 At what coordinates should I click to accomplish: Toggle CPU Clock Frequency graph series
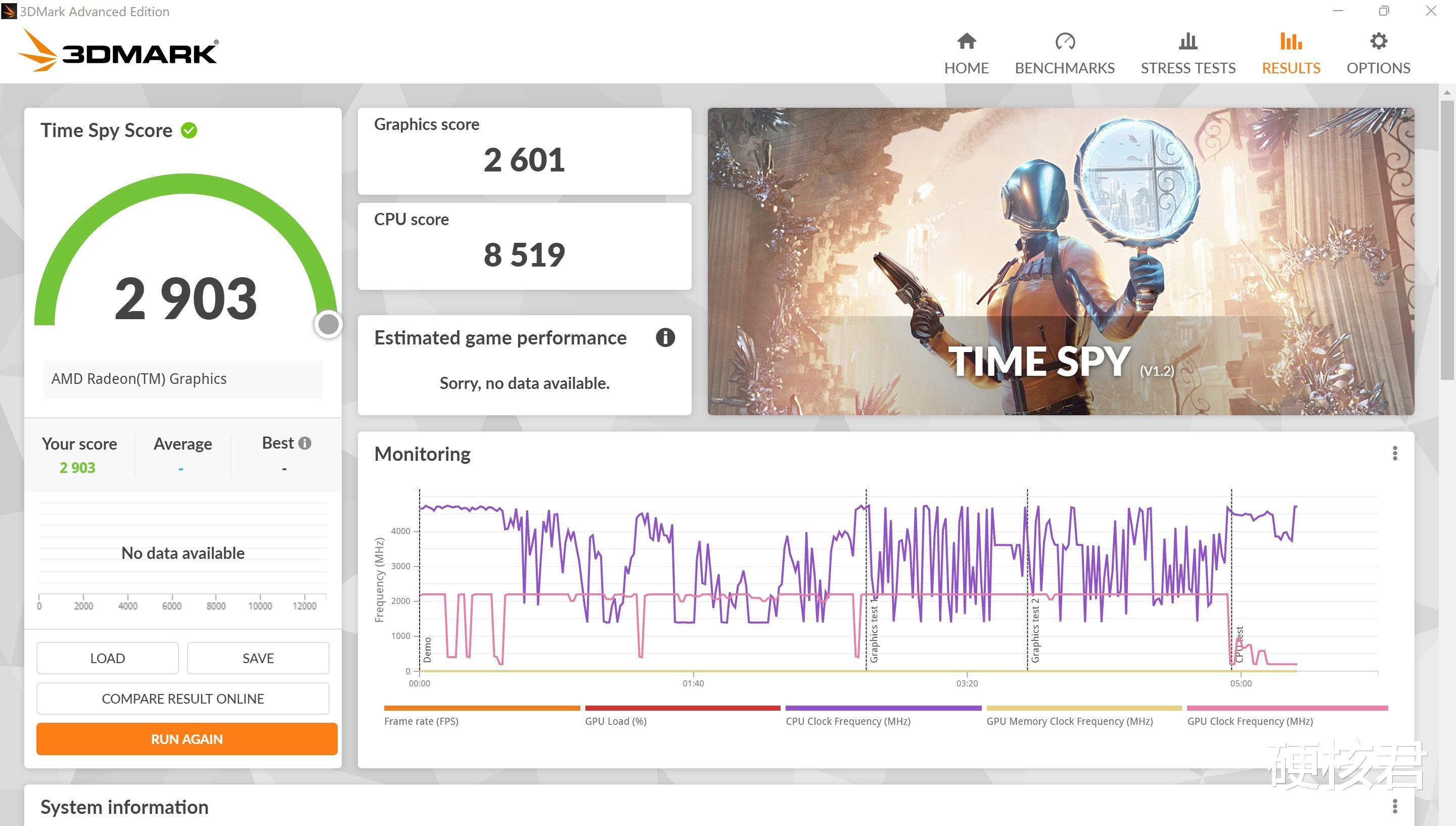point(848,721)
